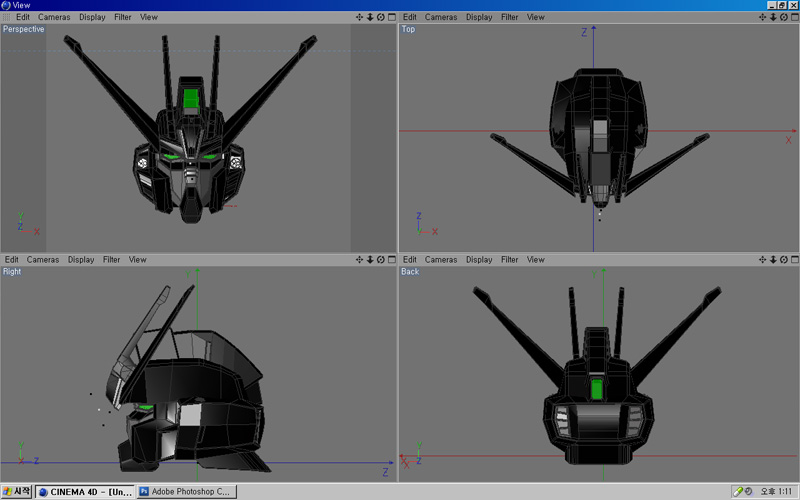Viewport: 800px width, 500px height.
Task: Click the Back viewport label
Action: tap(410, 271)
